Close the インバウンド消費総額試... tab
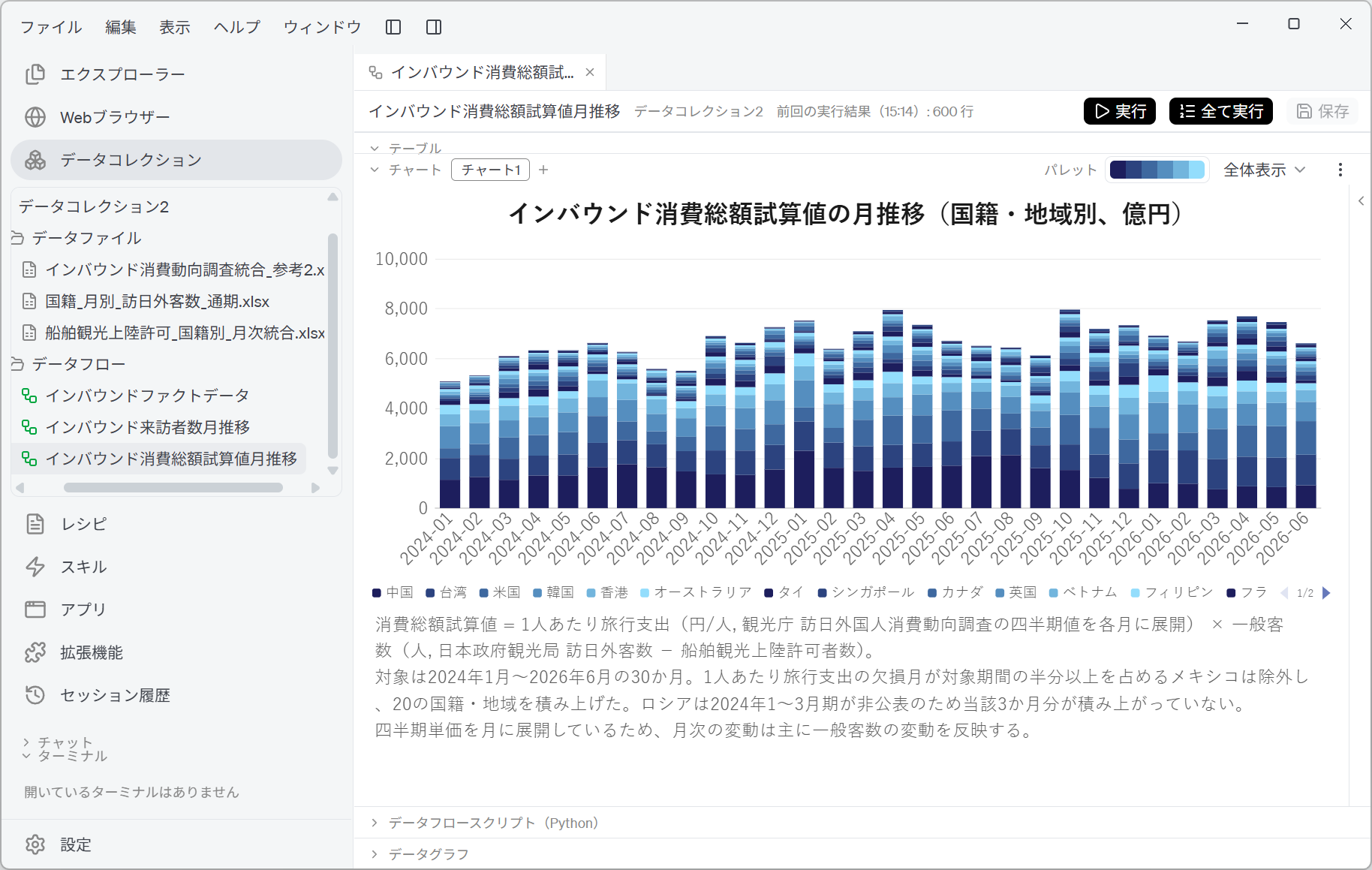The height and width of the screenshot is (870, 1372). [x=590, y=72]
